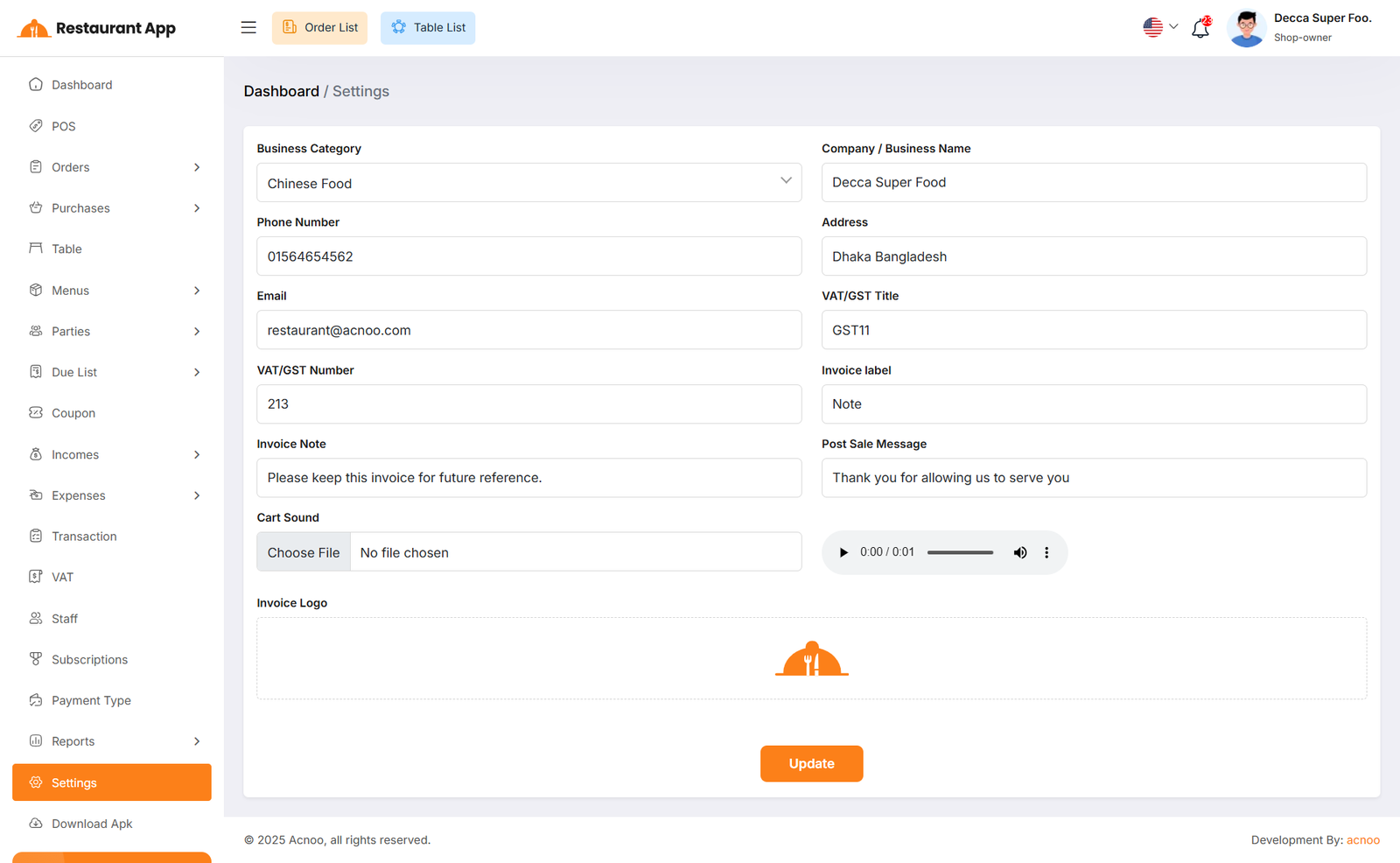Screen dimensions: 1400x863
Task: Open the Business Category dropdown
Action: pos(528,183)
